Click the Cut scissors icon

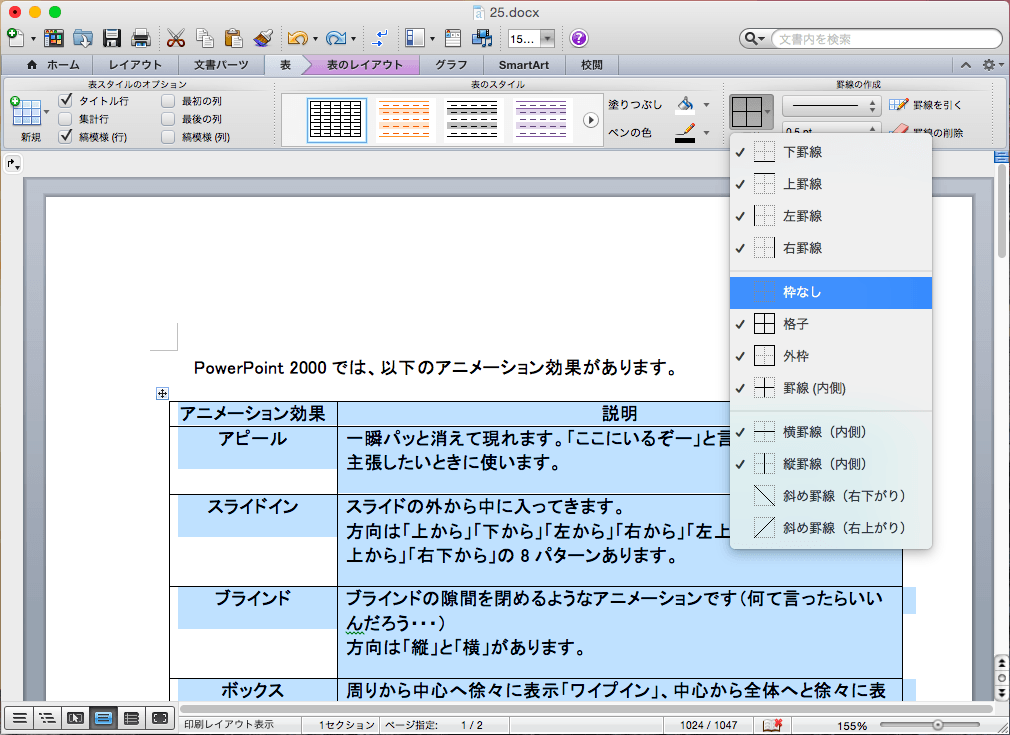point(176,38)
